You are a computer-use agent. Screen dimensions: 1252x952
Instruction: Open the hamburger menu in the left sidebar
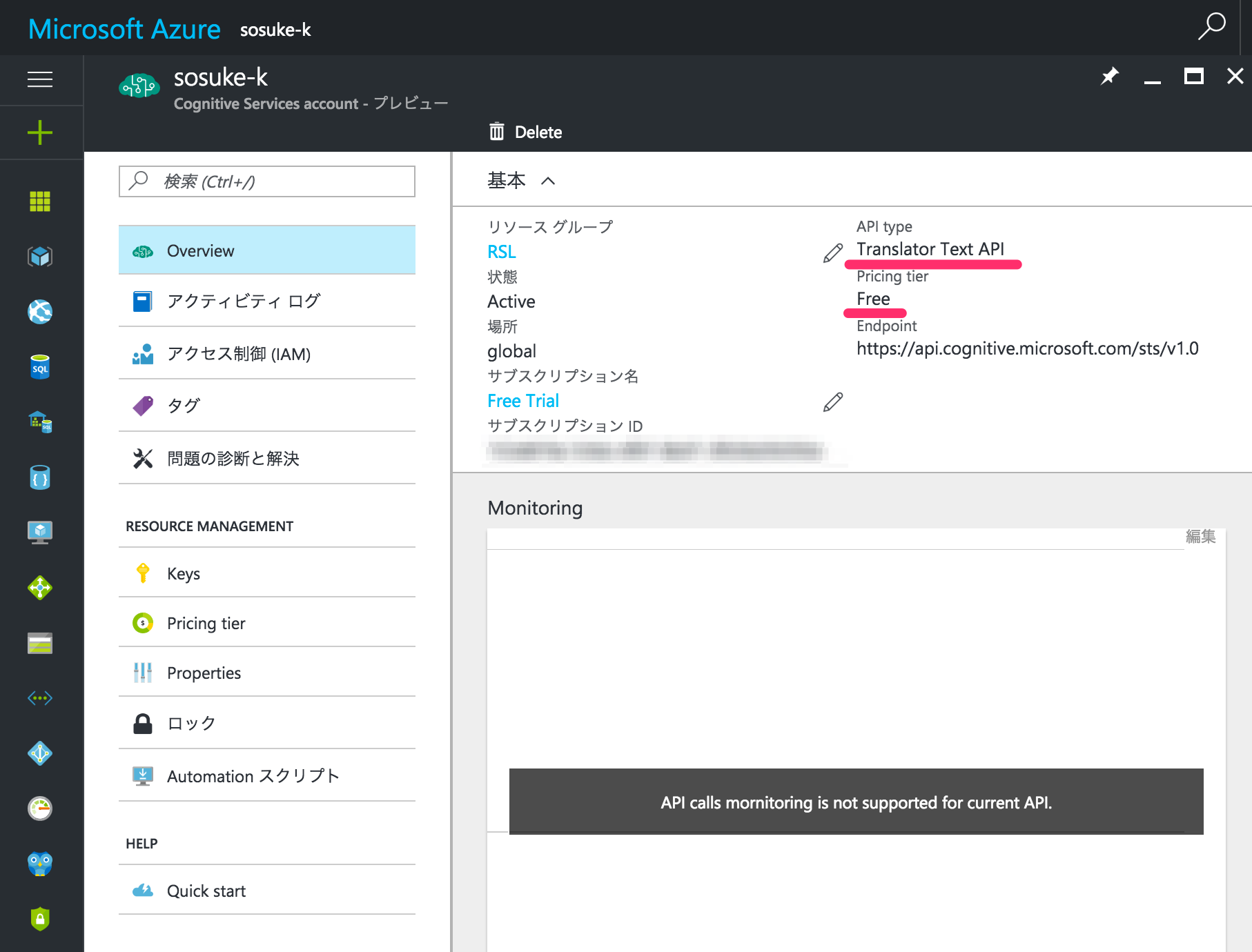pos(40,79)
